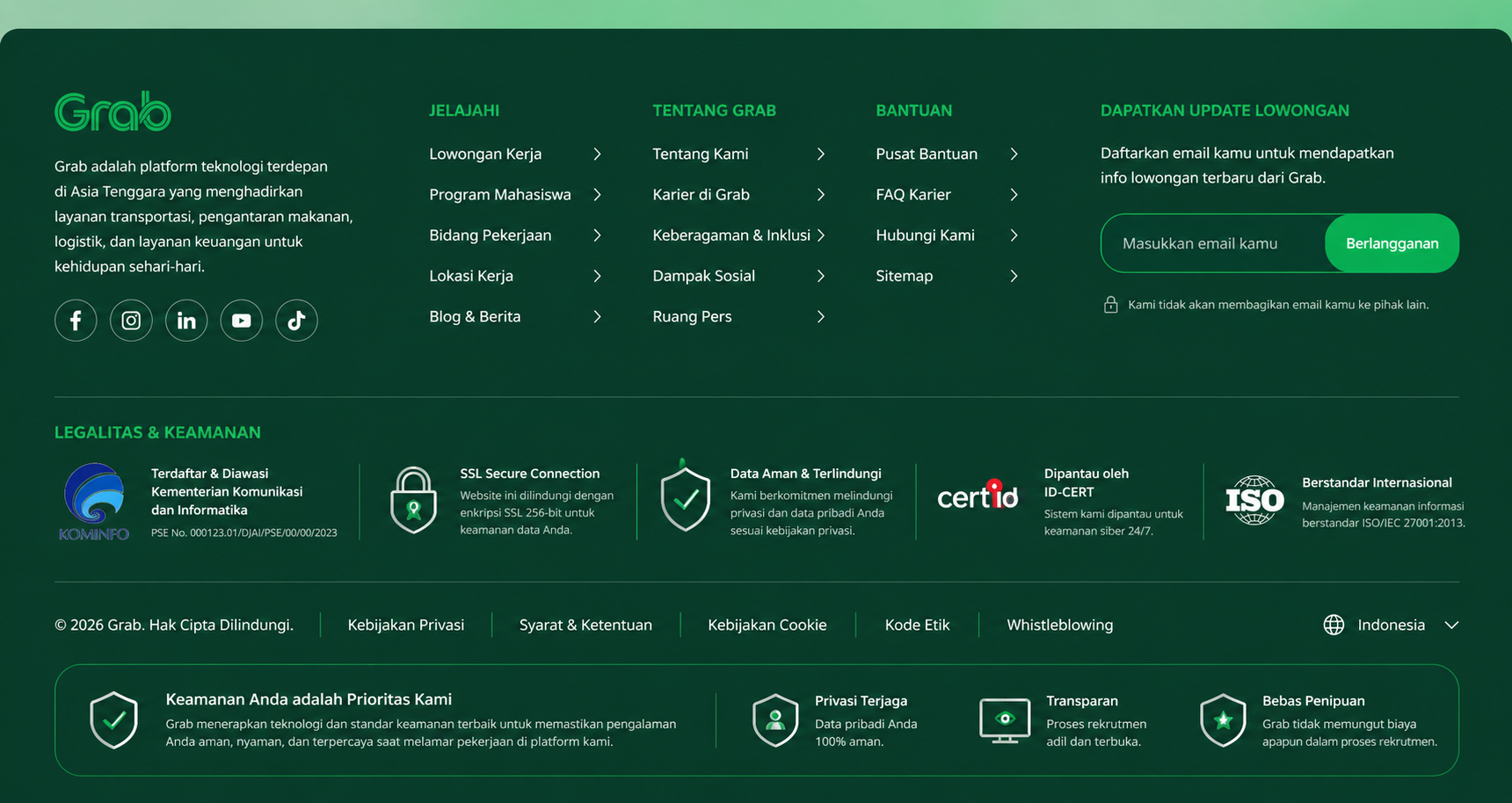The height and width of the screenshot is (803, 1512).
Task: Open the Lowongan Kerja link
Action: pyautogui.click(x=485, y=154)
